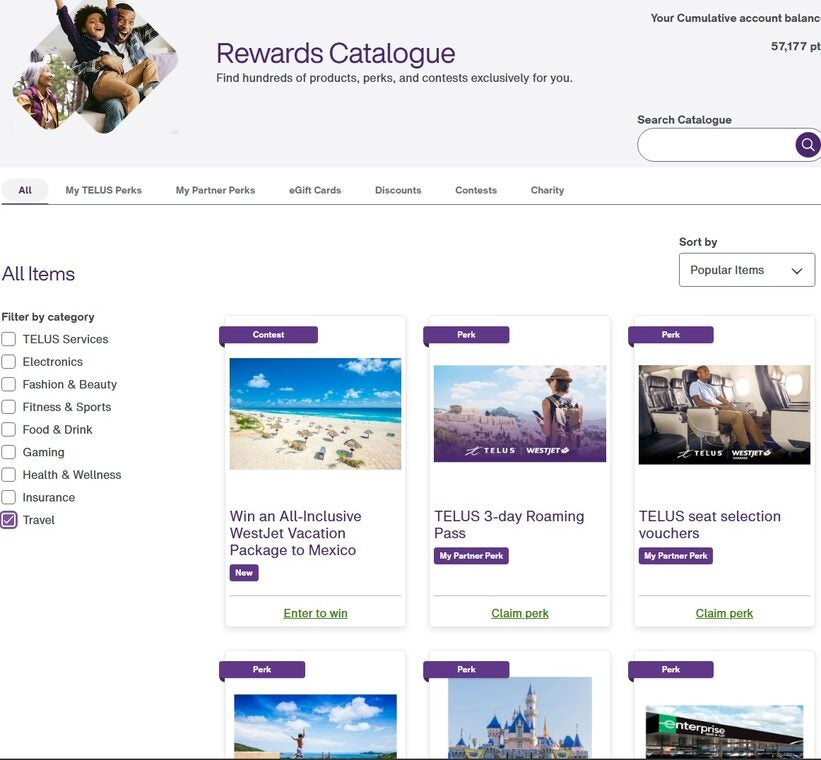The width and height of the screenshot is (821, 760).
Task: Switch to the eGift Cards tab
Action: pos(314,189)
